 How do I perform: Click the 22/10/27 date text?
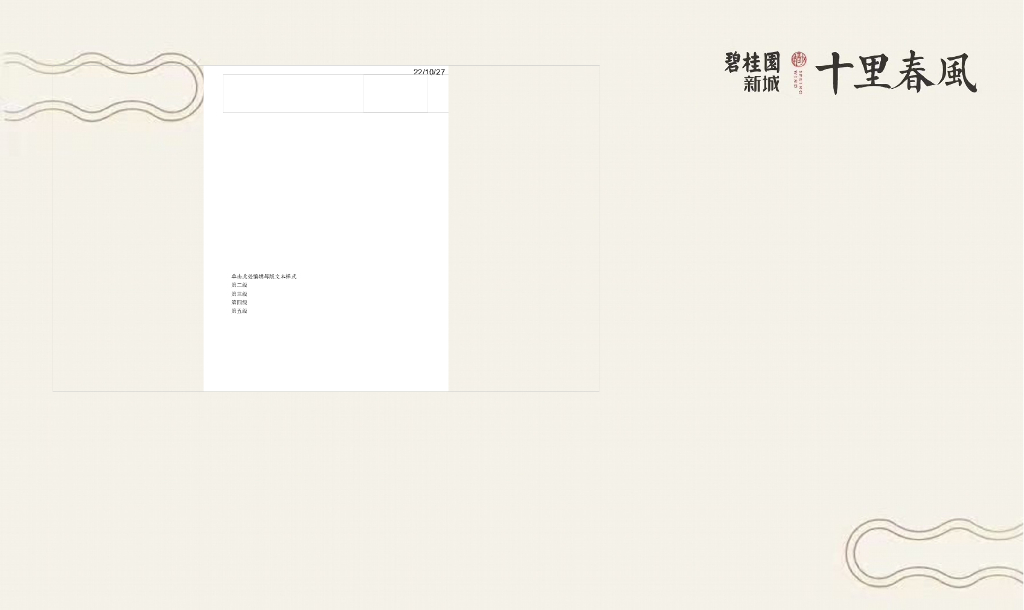[x=429, y=72]
